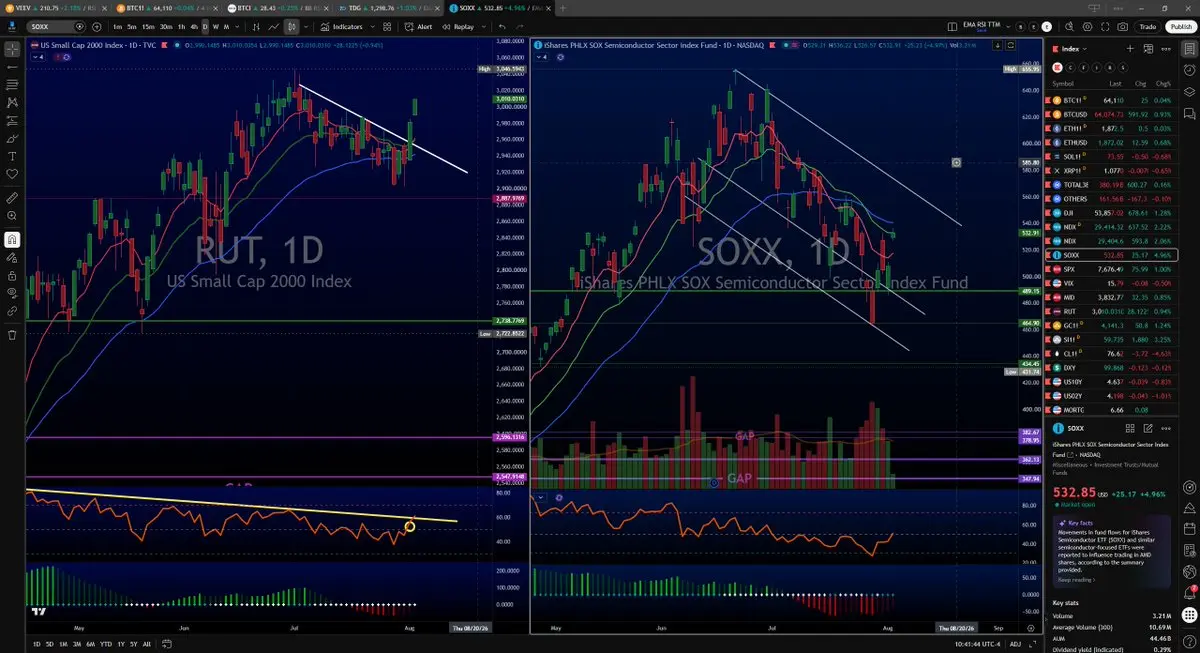
Task: Toggle magnet mode in left toolbar
Action: 12,239
